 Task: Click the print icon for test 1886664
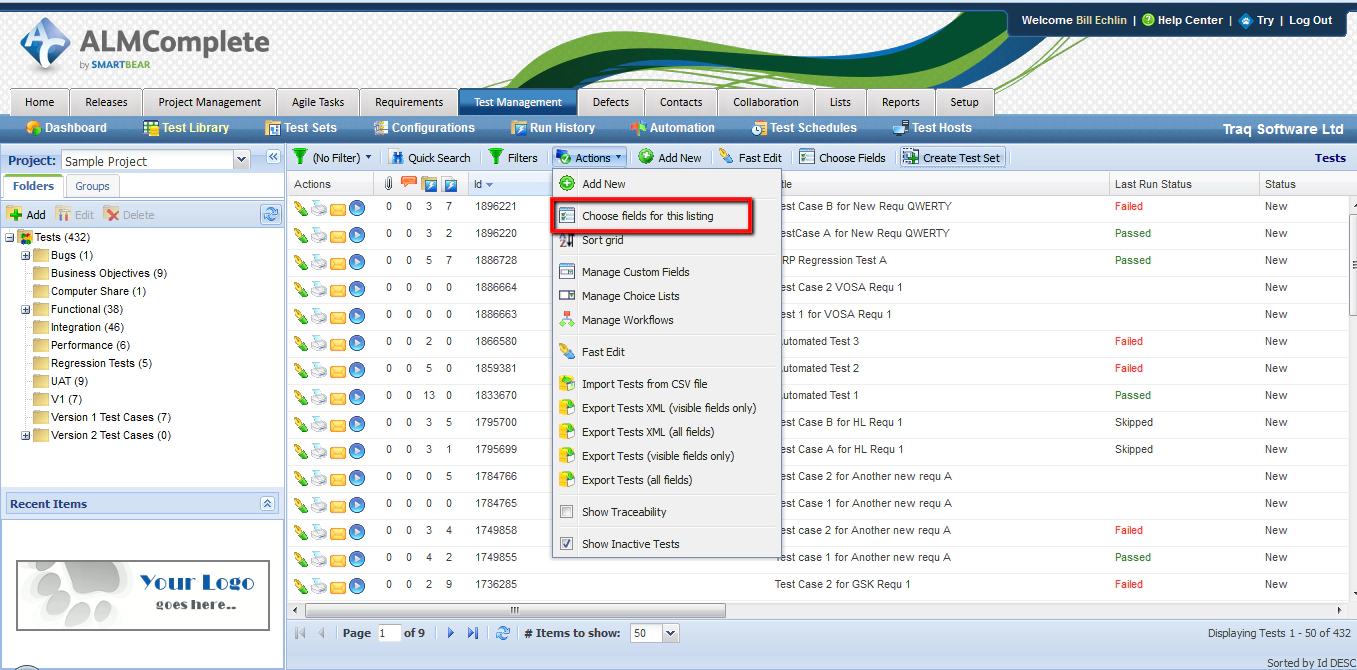[319, 289]
